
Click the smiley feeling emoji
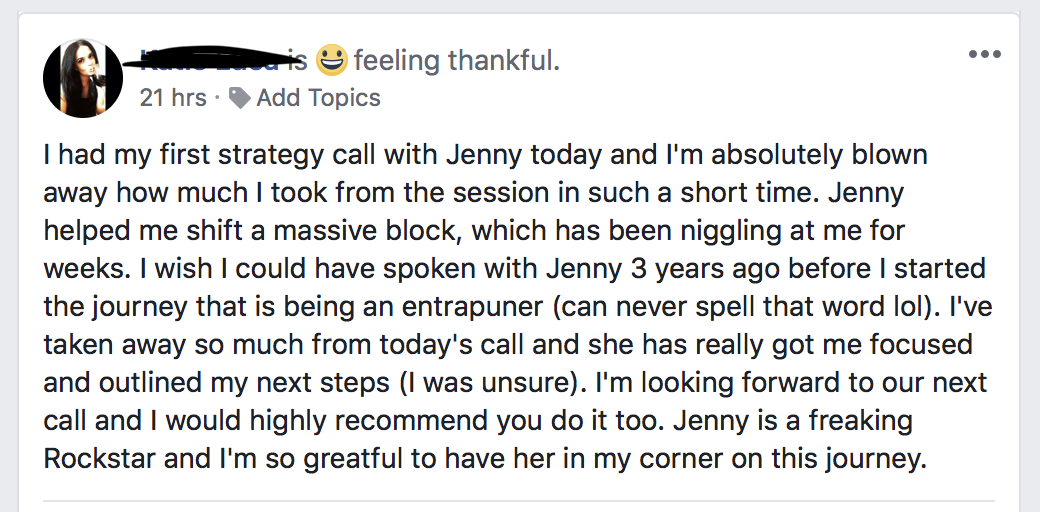(331, 60)
